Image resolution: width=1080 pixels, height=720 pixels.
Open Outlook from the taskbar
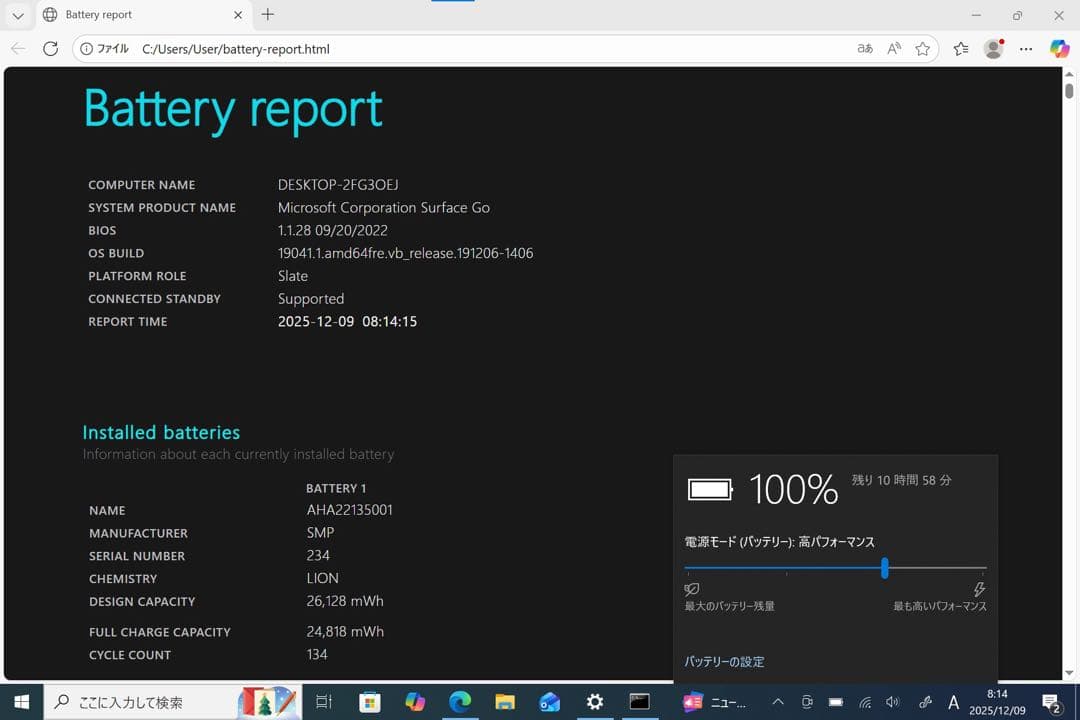click(x=550, y=702)
